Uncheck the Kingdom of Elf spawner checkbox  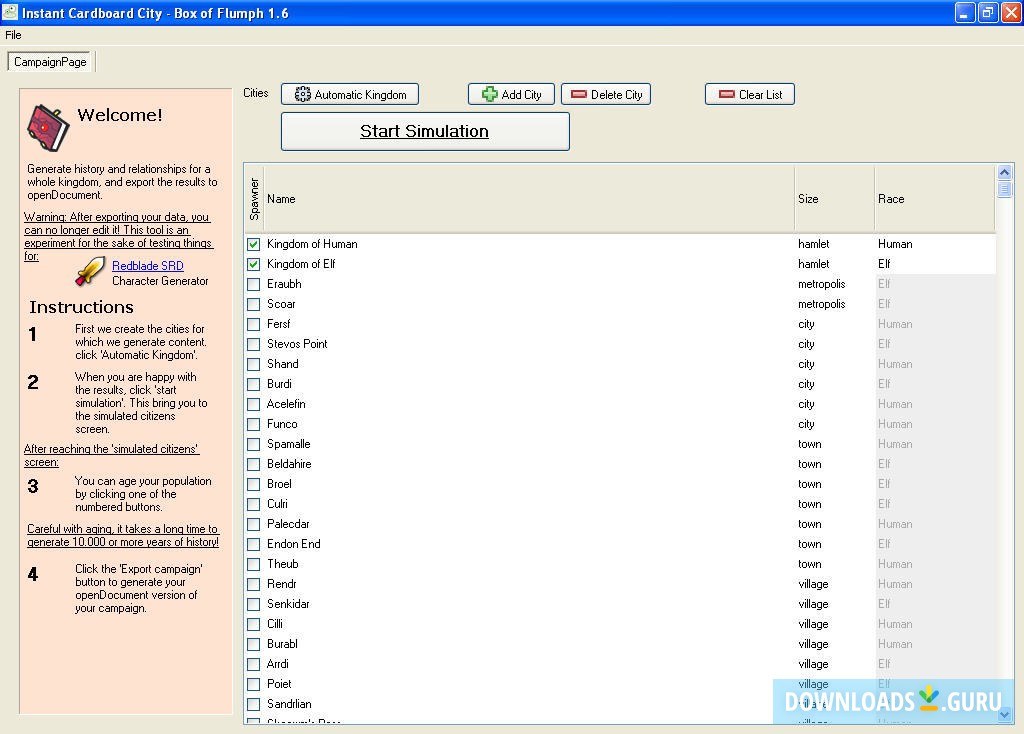253,264
